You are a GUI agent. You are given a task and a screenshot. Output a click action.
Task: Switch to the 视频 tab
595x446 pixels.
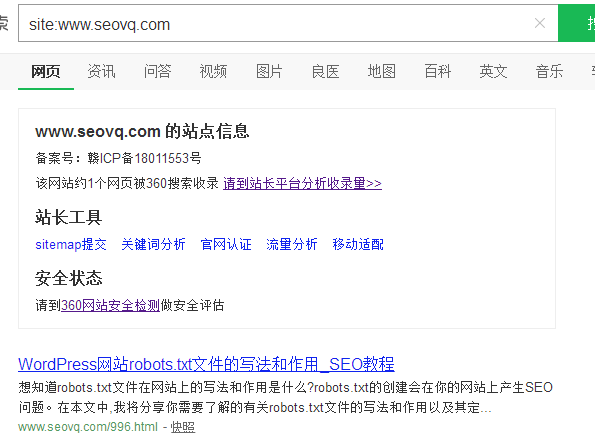click(213, 71)
